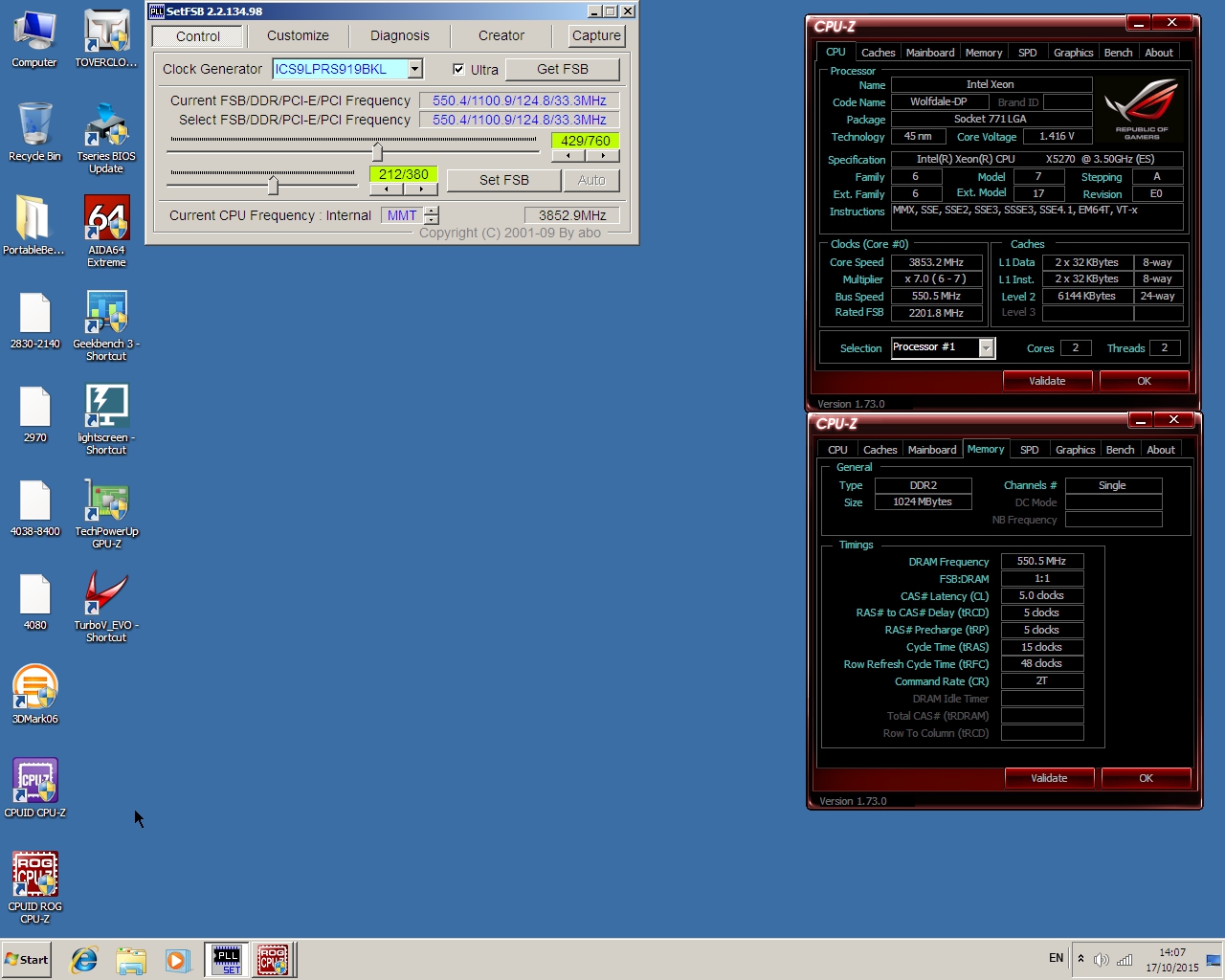Open Graphics tab in lower CPU-Z window
The width and height of the screenshot is (1225, 980).
pyautogui.click(x=1075, y=450)
